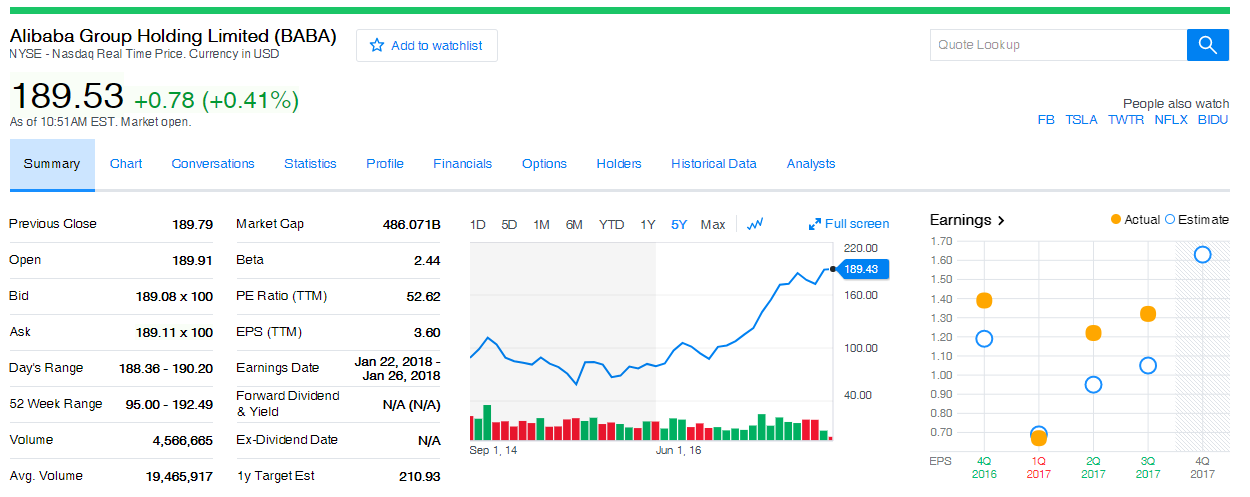Select the 1D chart range
The width and height of the screenshot is (1250, 497).
[478, 224]
